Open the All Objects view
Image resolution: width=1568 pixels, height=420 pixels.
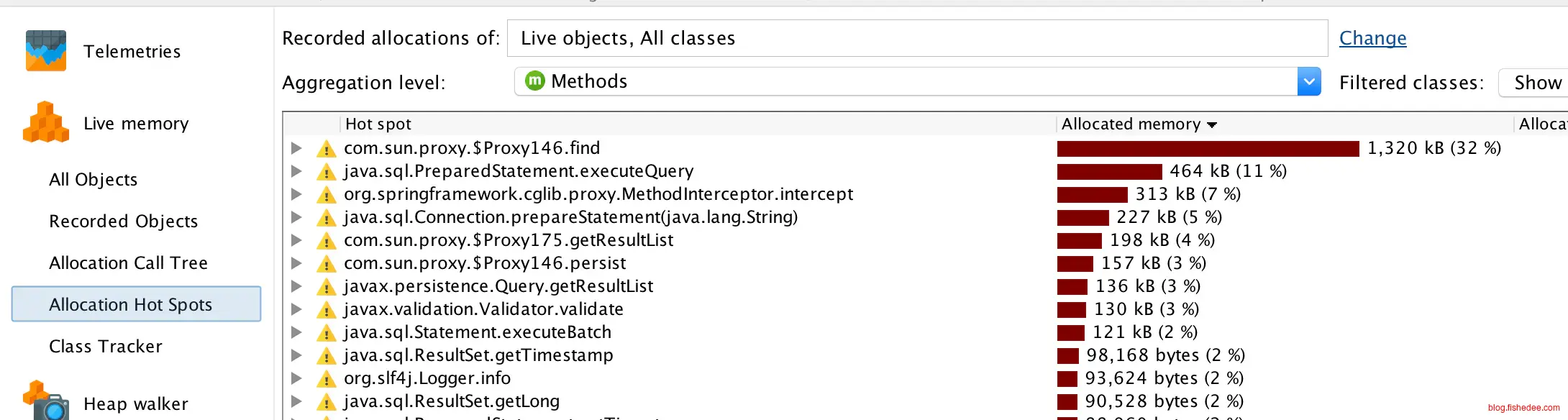tap(93, 180)
